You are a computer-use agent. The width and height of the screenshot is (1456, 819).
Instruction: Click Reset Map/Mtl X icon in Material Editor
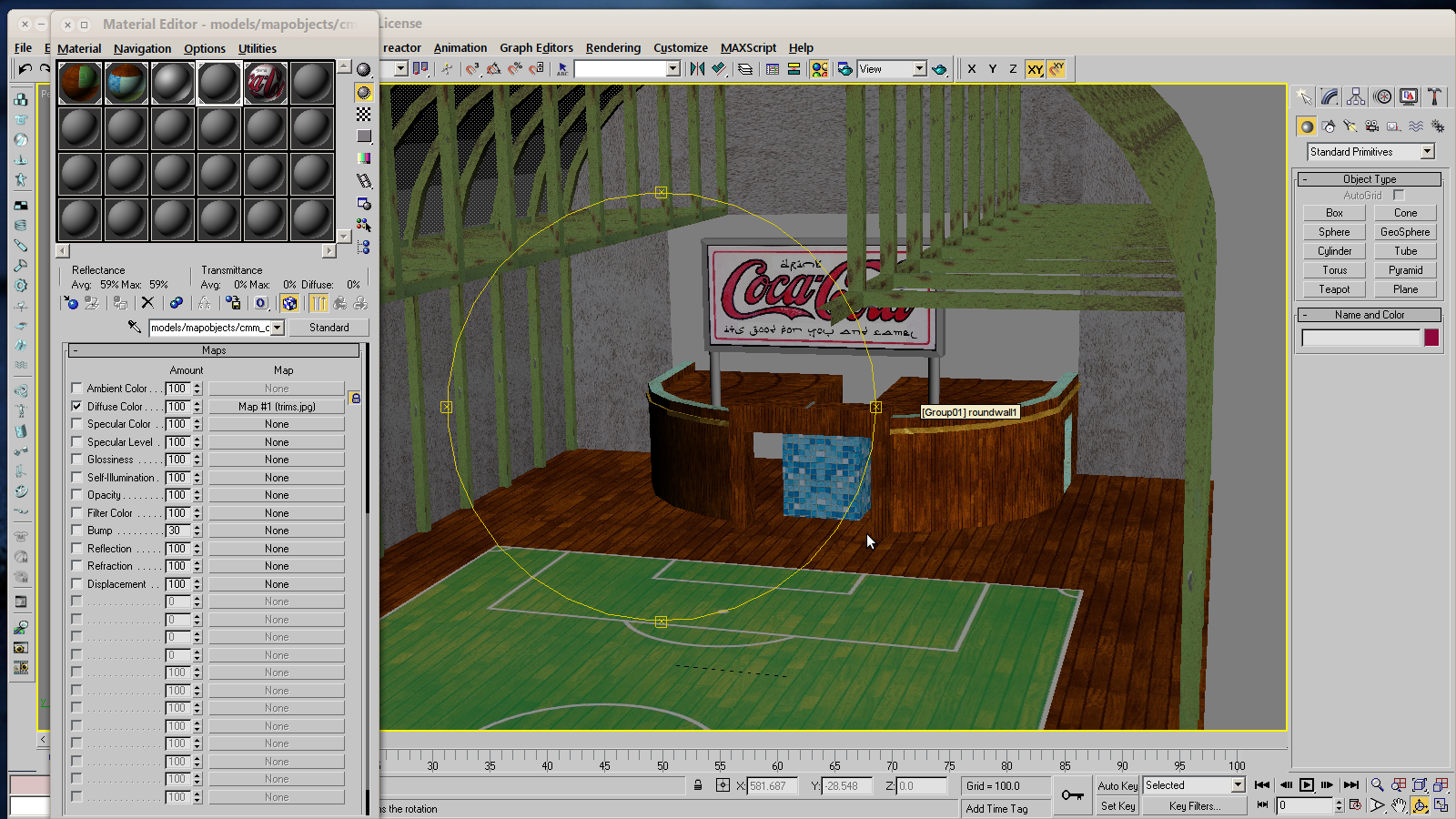pos(147,303)
